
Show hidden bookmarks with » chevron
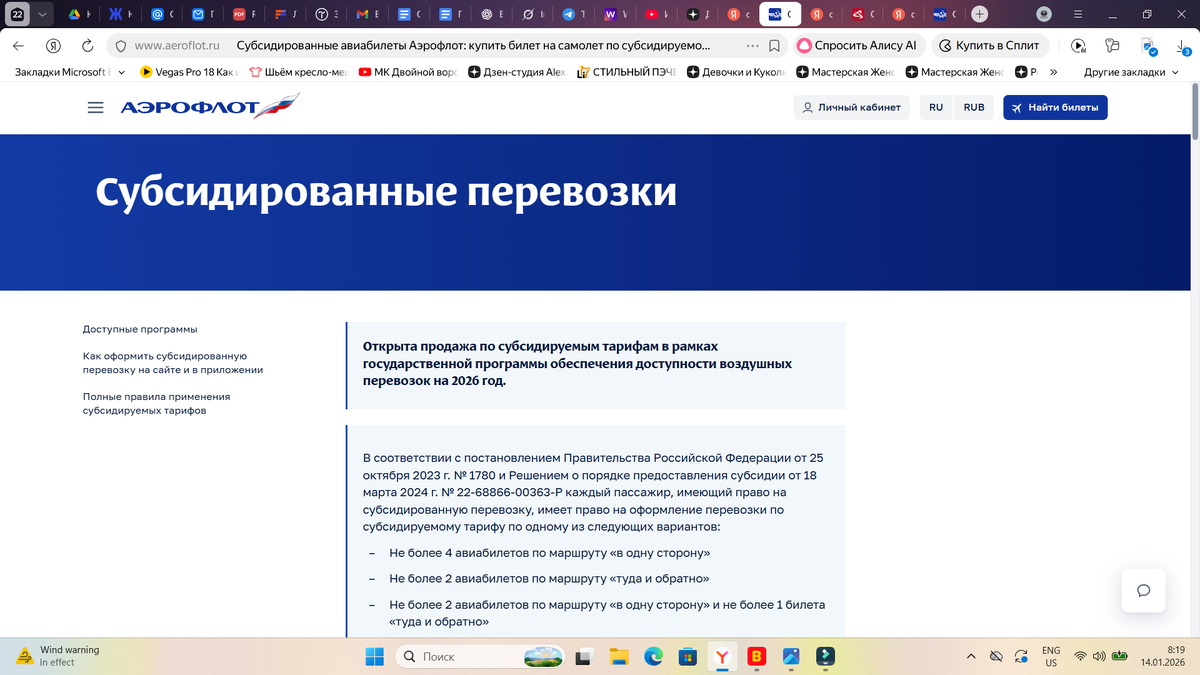click(1053, 72)
